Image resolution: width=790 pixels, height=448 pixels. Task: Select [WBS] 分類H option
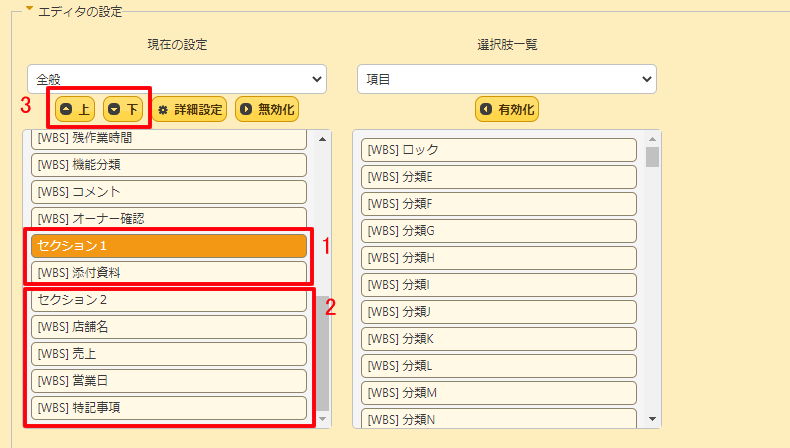click(499, 258)
